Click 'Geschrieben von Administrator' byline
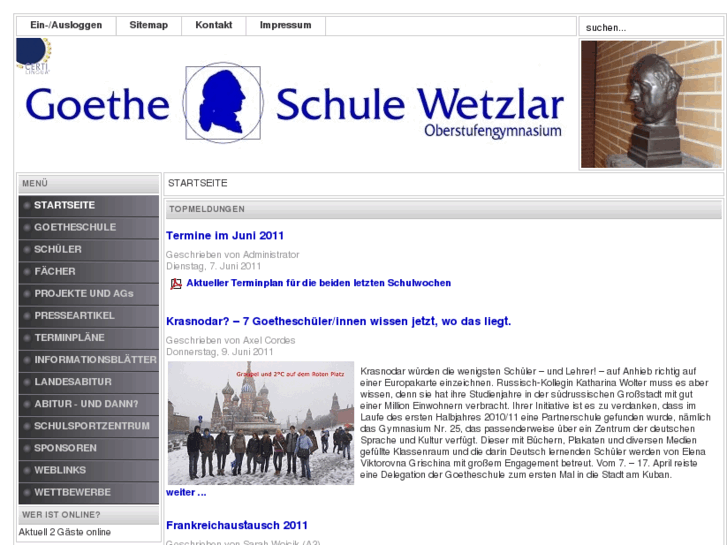 click(232, 255)
